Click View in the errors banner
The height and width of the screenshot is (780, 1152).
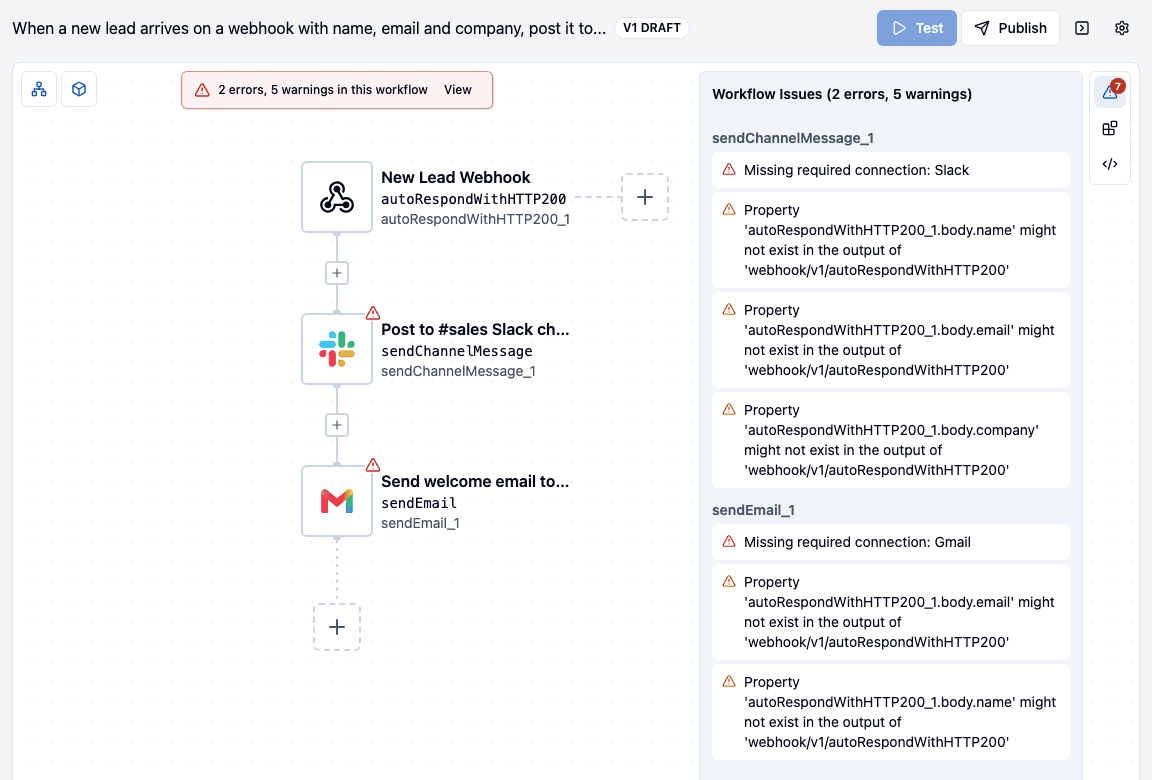point(458,90)
